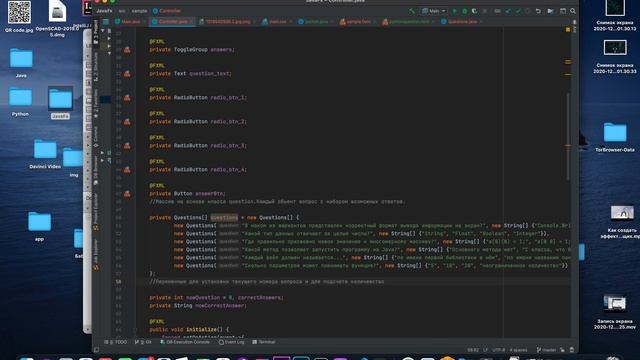Open the Как создать эффект desktop file
Screen dimensions: 640x360
click(622, 222)
